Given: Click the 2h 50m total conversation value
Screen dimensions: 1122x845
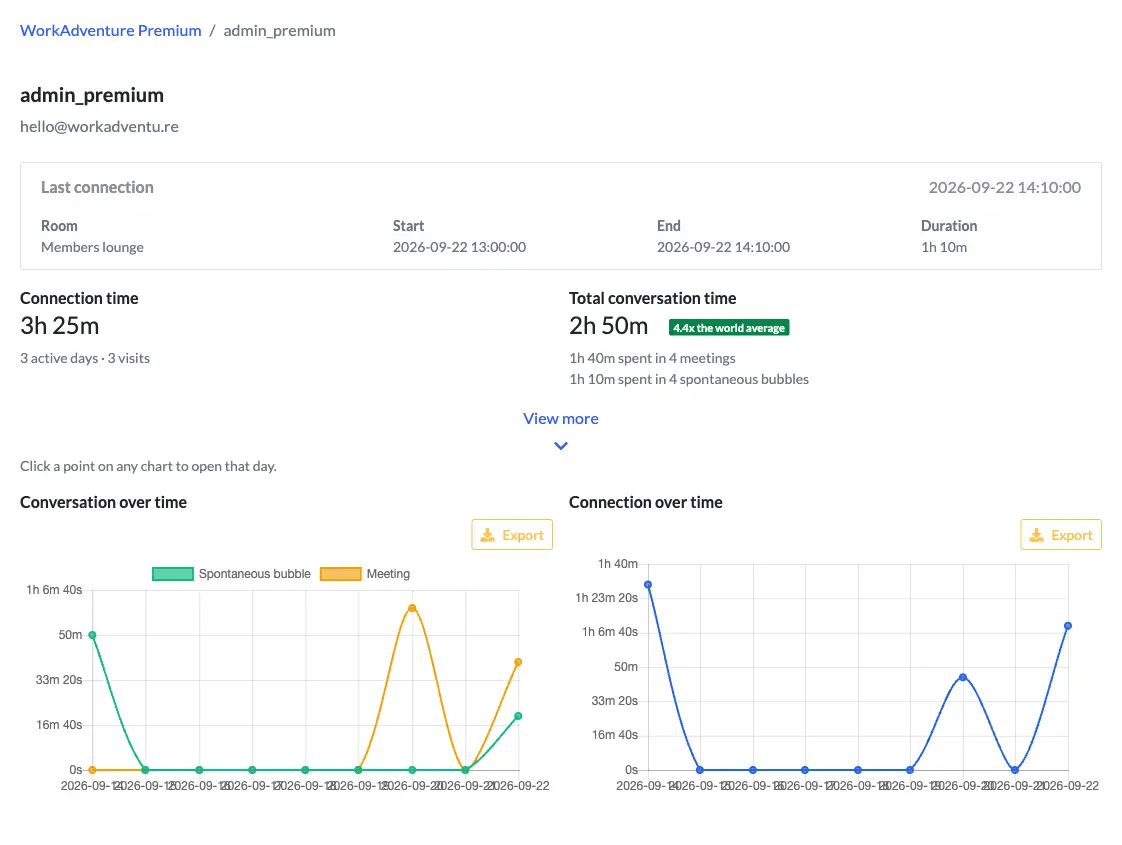Looking at the screenshot, I should (x=608, y=326).
